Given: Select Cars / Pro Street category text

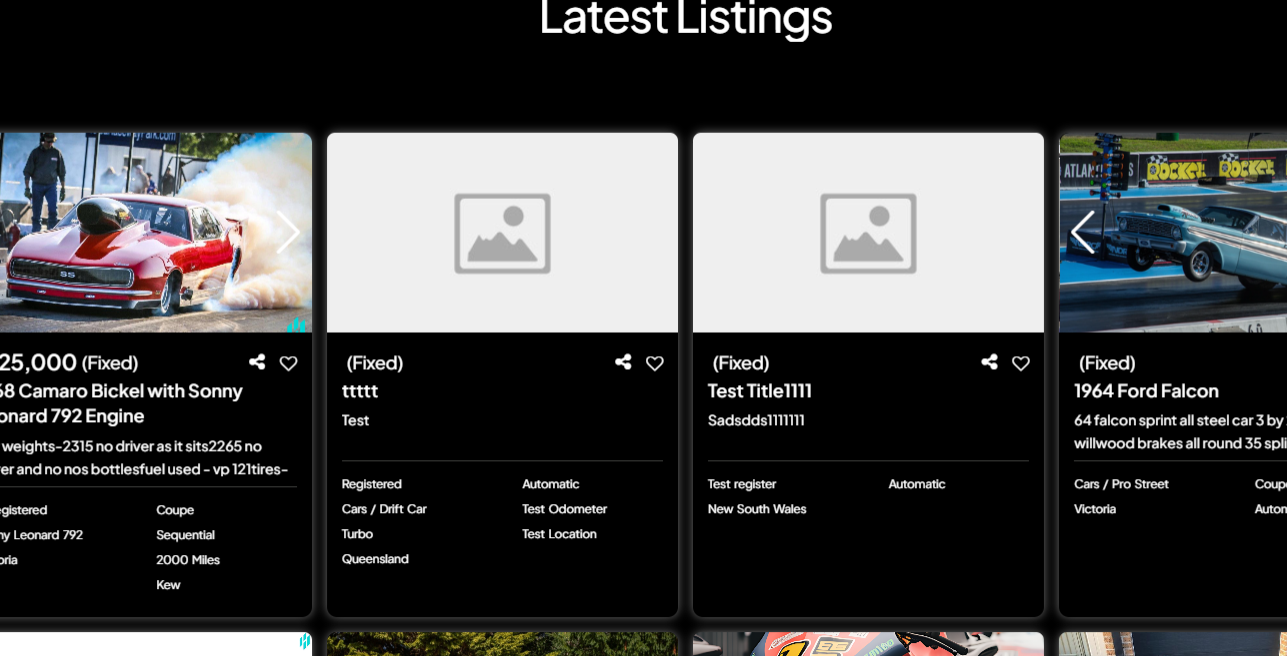Looking at the screenshot, I should [1121, 484].
